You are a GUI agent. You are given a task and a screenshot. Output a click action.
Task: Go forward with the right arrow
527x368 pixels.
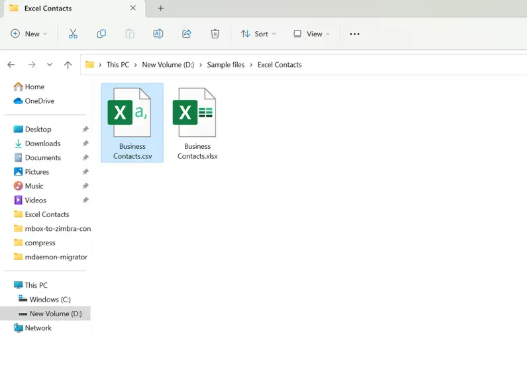pos(32,65)
